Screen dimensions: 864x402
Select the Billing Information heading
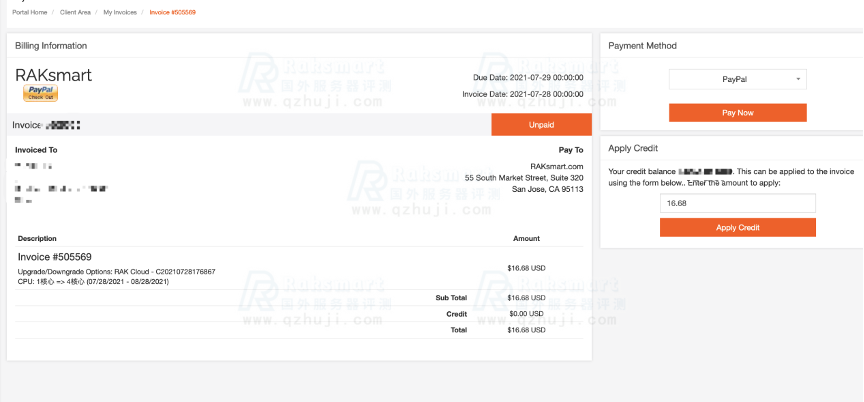point(51,46)
